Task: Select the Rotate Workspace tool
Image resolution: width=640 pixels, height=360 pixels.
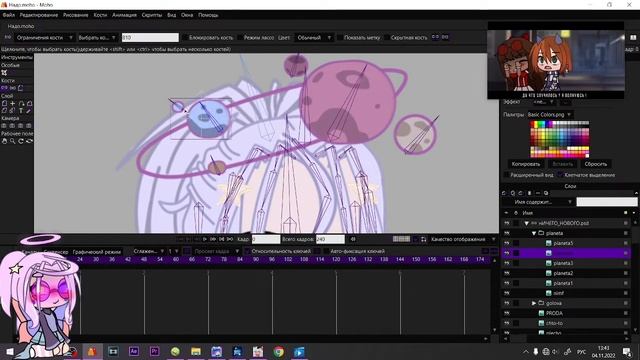Action: point(21,141)
